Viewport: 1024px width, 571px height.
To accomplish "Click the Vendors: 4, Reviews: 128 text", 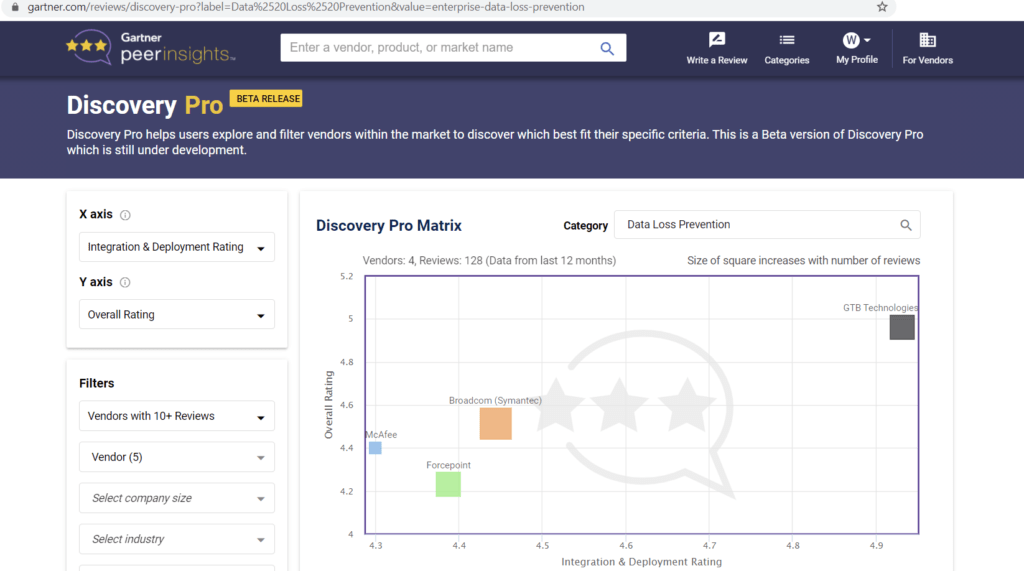I will [489, 261].
